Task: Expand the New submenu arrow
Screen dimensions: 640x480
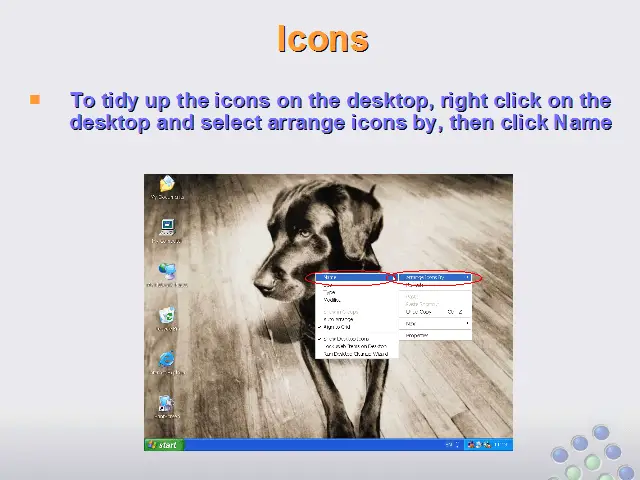Action: pyautogui.click(x=468, y=323)
